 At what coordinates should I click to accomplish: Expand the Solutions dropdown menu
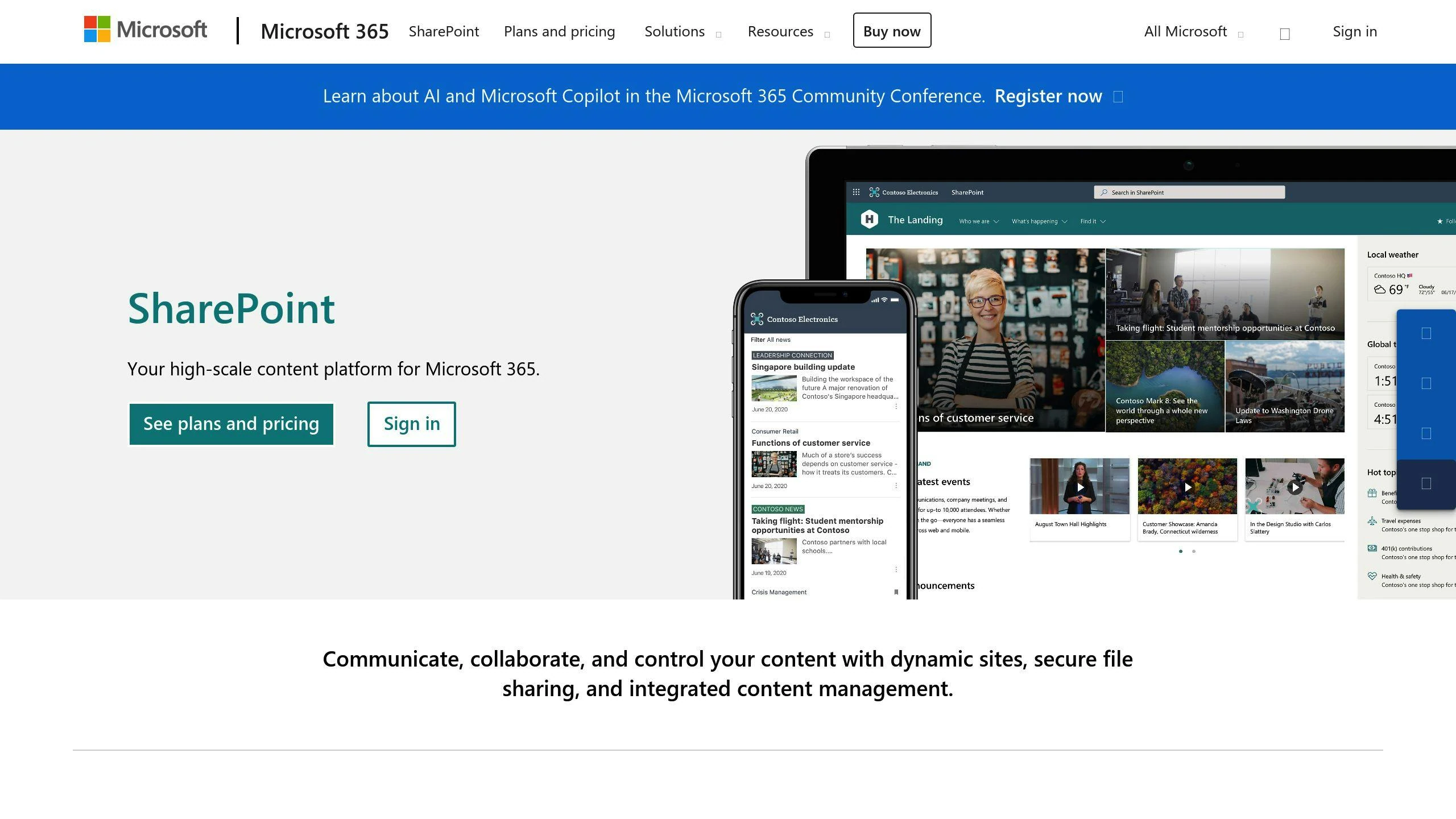click(x=682, y=31)
